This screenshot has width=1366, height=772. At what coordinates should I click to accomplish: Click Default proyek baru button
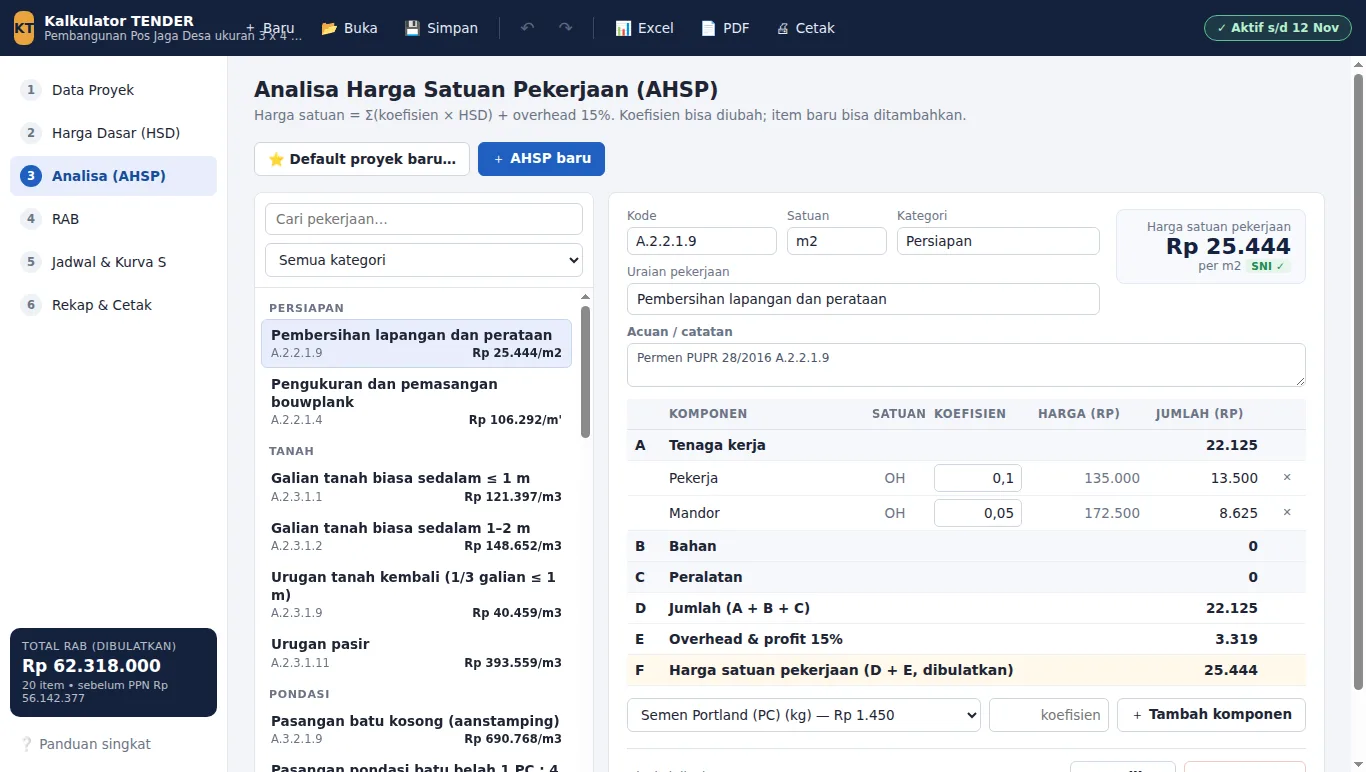point(362,159)
